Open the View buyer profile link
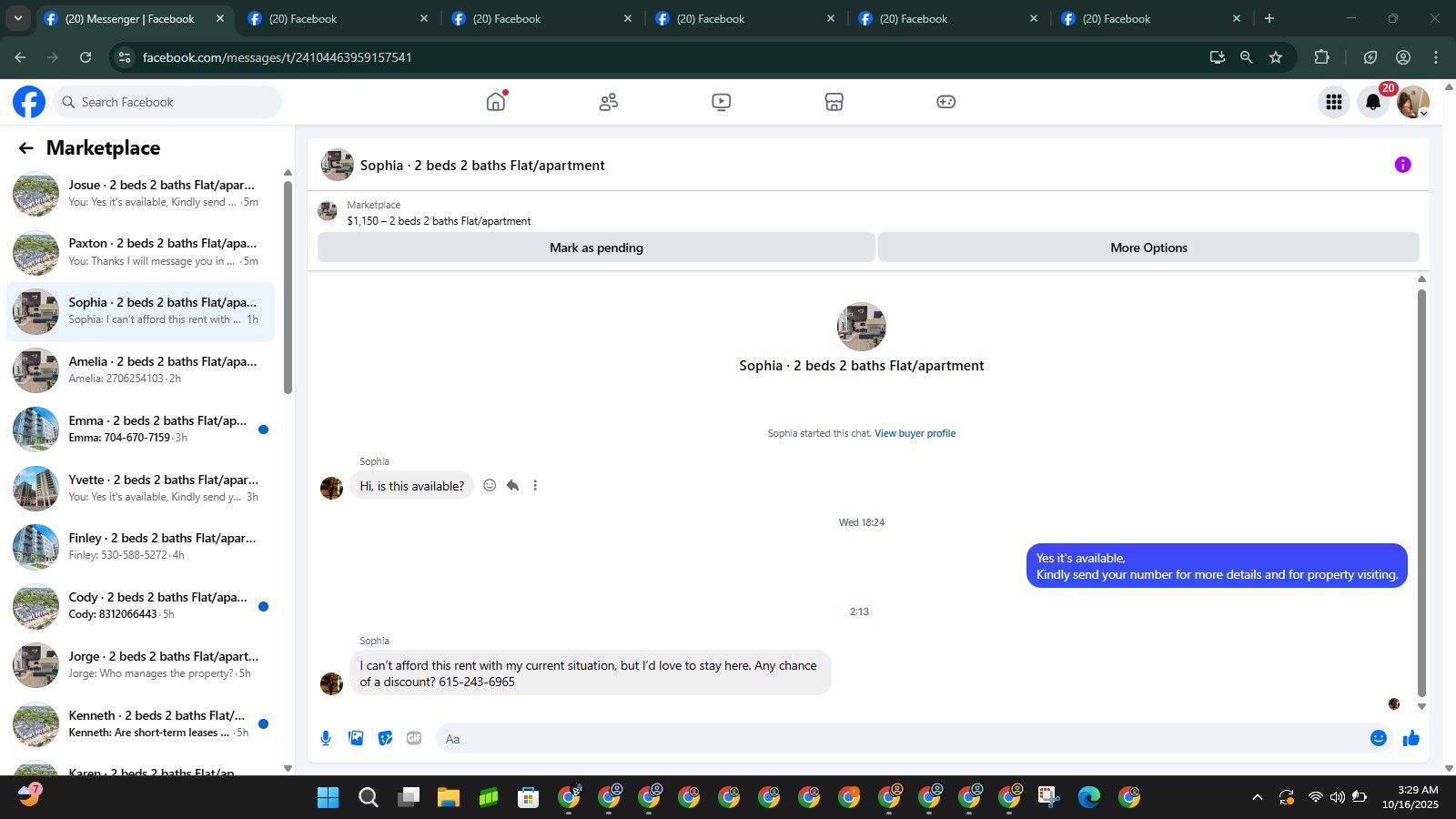 click(915, 433)
